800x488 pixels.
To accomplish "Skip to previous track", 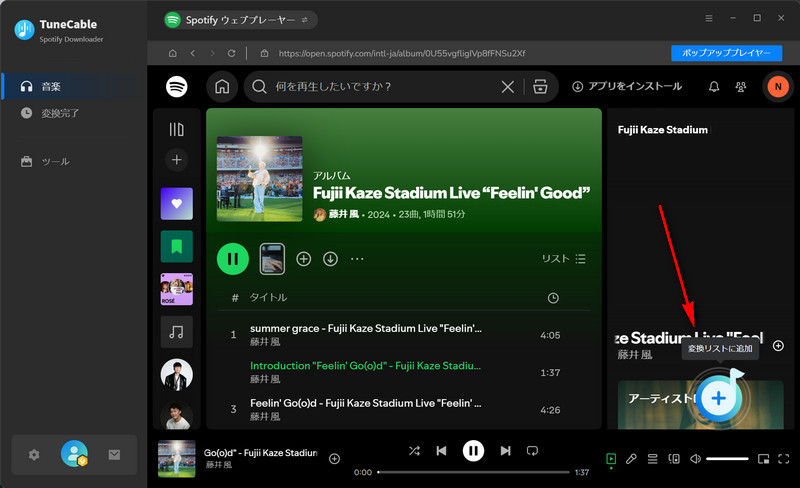I will (x=441, y=451).
